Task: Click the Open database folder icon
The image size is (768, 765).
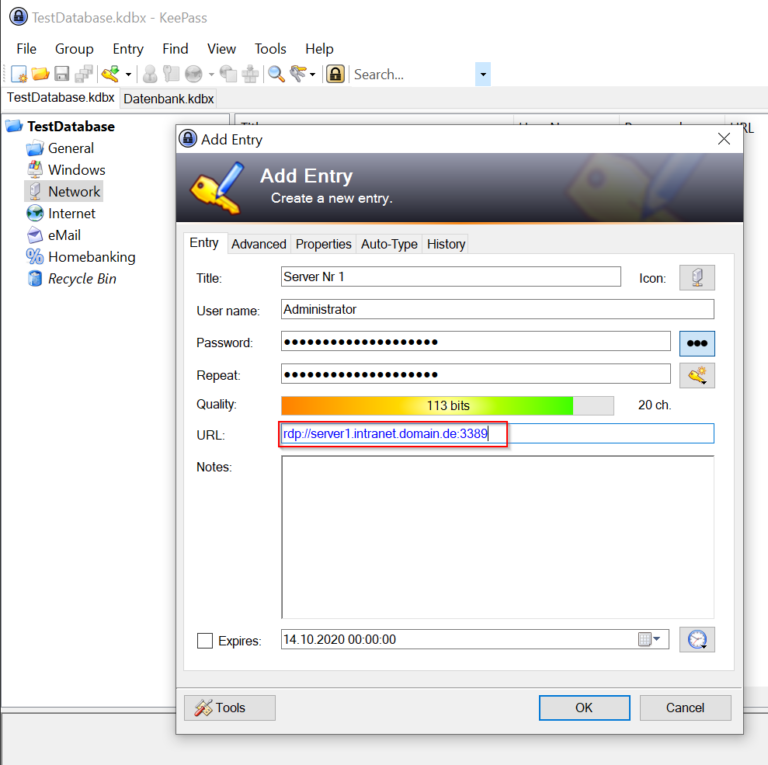Action: [x=40, y=74]
